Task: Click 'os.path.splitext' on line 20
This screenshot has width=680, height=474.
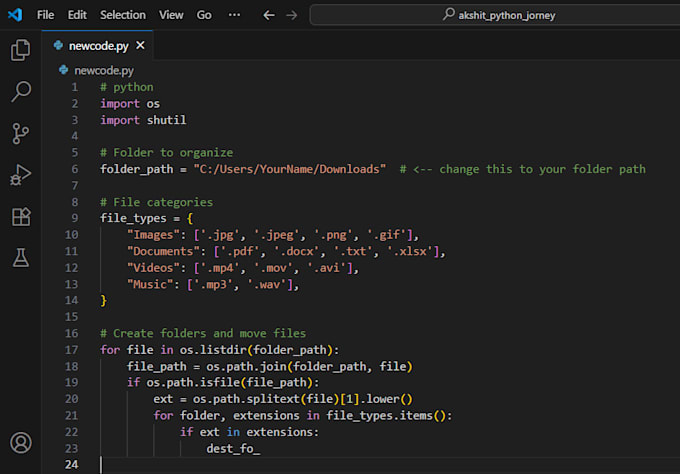Action: coord(246,399)
